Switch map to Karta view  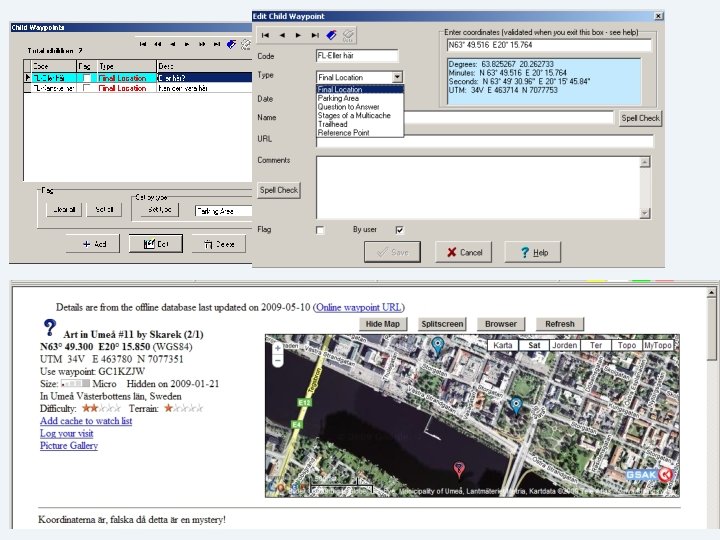[x=503, y=345]
